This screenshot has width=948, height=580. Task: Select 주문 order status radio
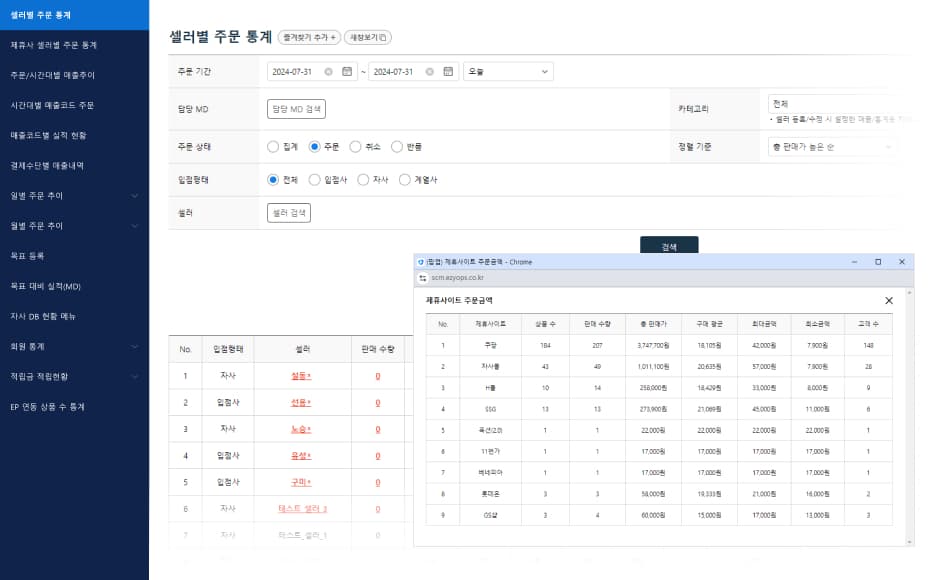pos(314,146)
